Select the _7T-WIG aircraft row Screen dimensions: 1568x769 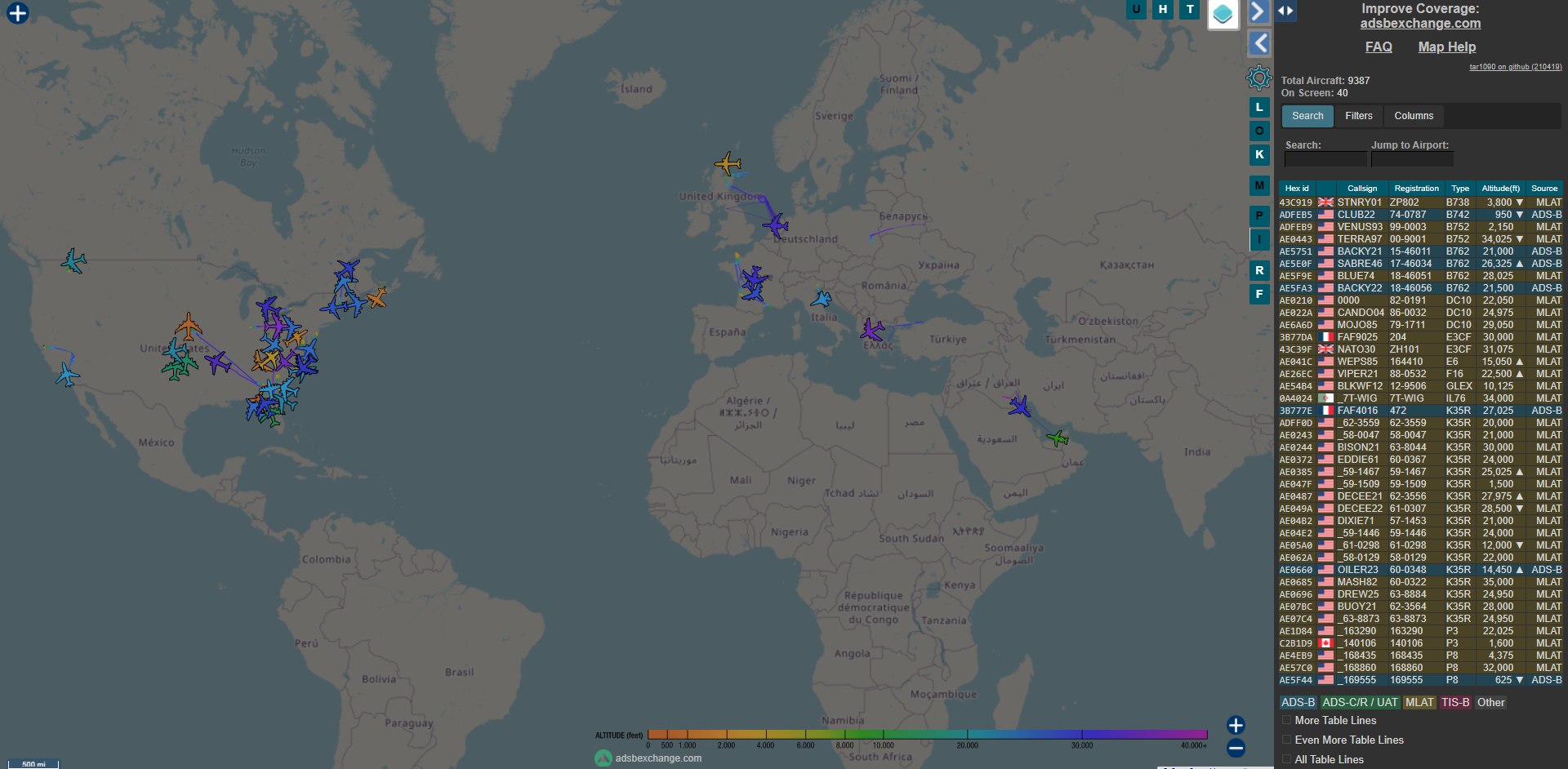pos(1420,398)
